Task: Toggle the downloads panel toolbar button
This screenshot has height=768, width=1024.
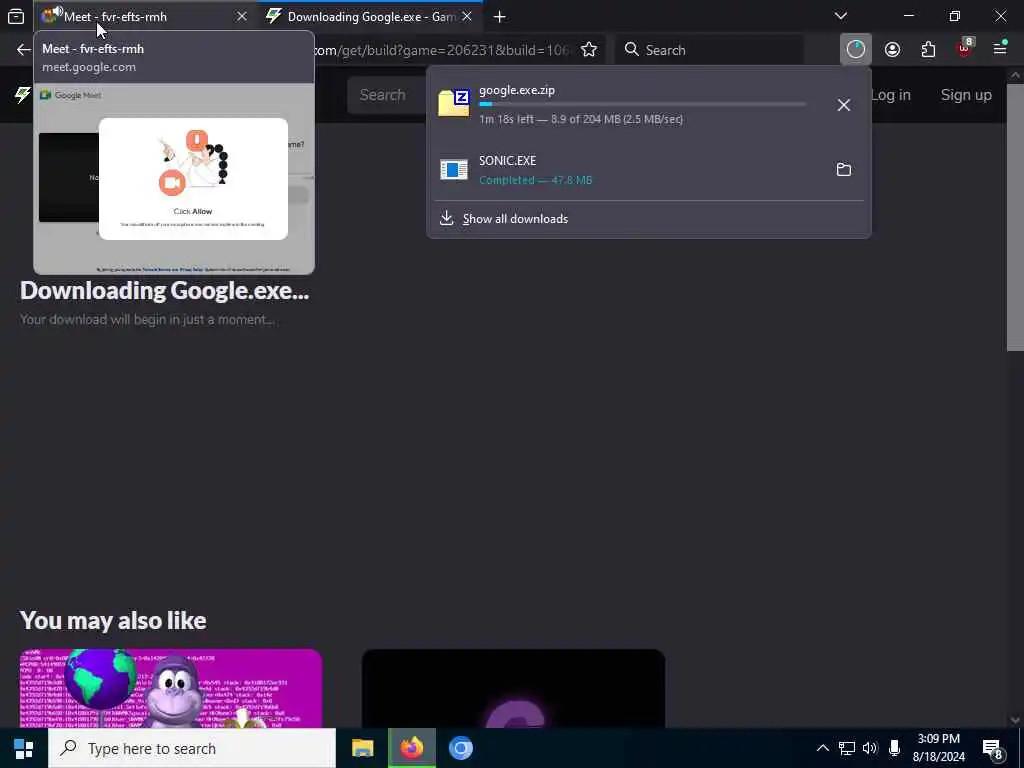Action: [x=856, y=50]
